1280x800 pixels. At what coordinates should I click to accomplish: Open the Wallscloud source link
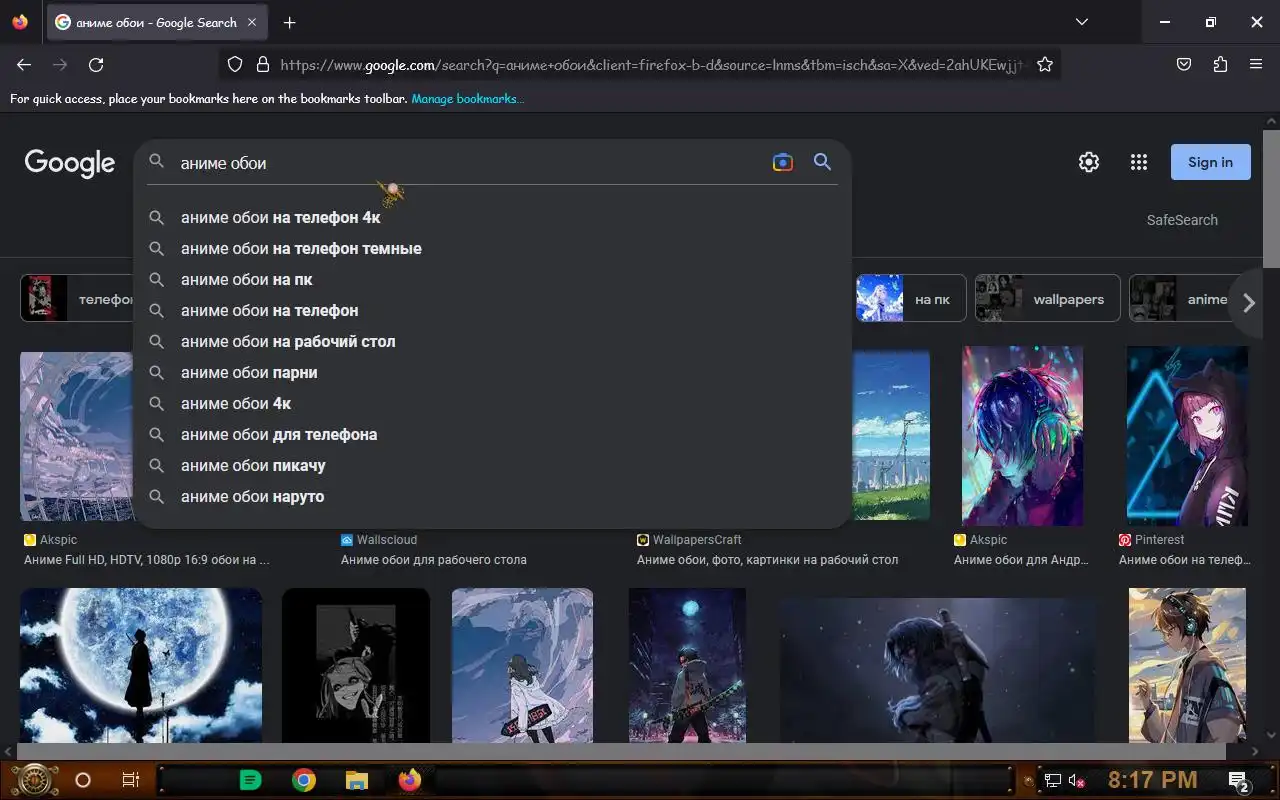[379, 539]
